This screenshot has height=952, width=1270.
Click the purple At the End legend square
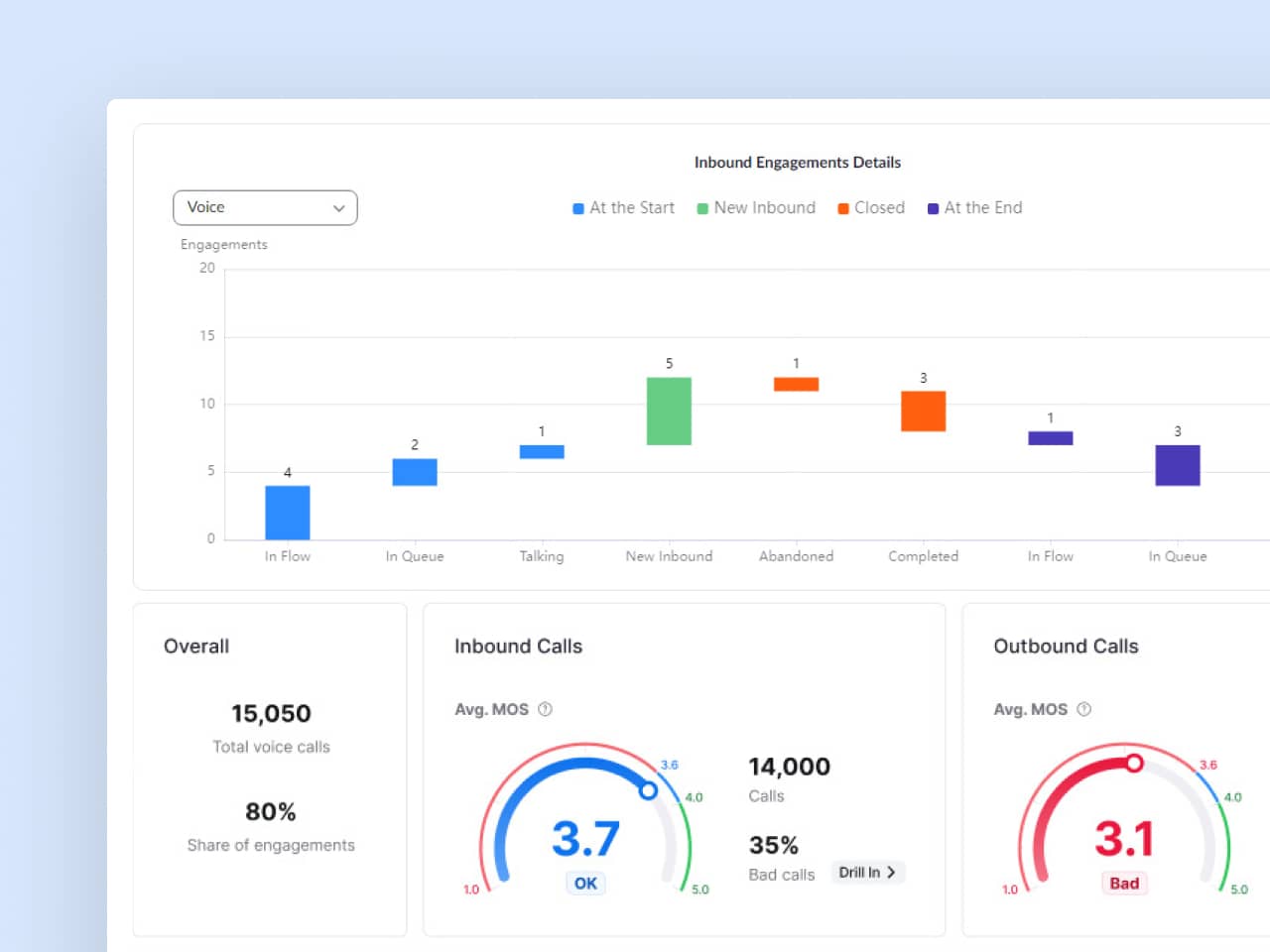click(933, 208)
